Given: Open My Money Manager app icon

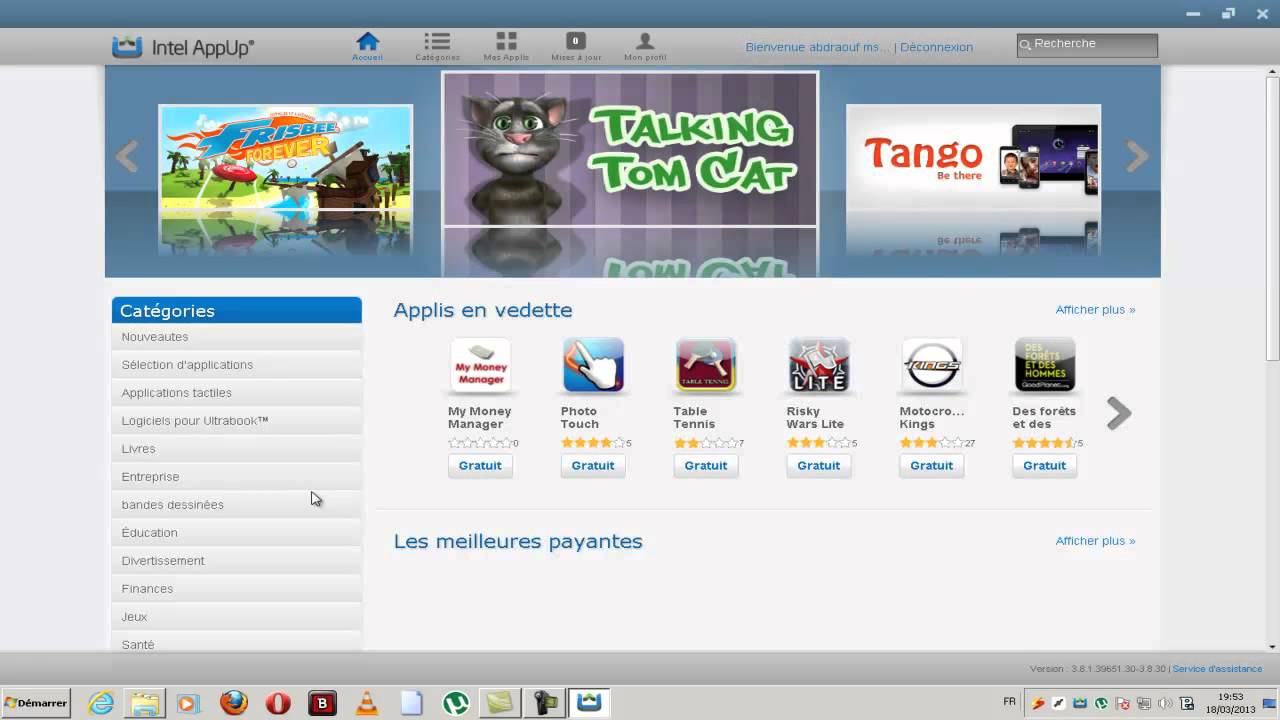Looking at the screenshot, I should coord(481,365).
